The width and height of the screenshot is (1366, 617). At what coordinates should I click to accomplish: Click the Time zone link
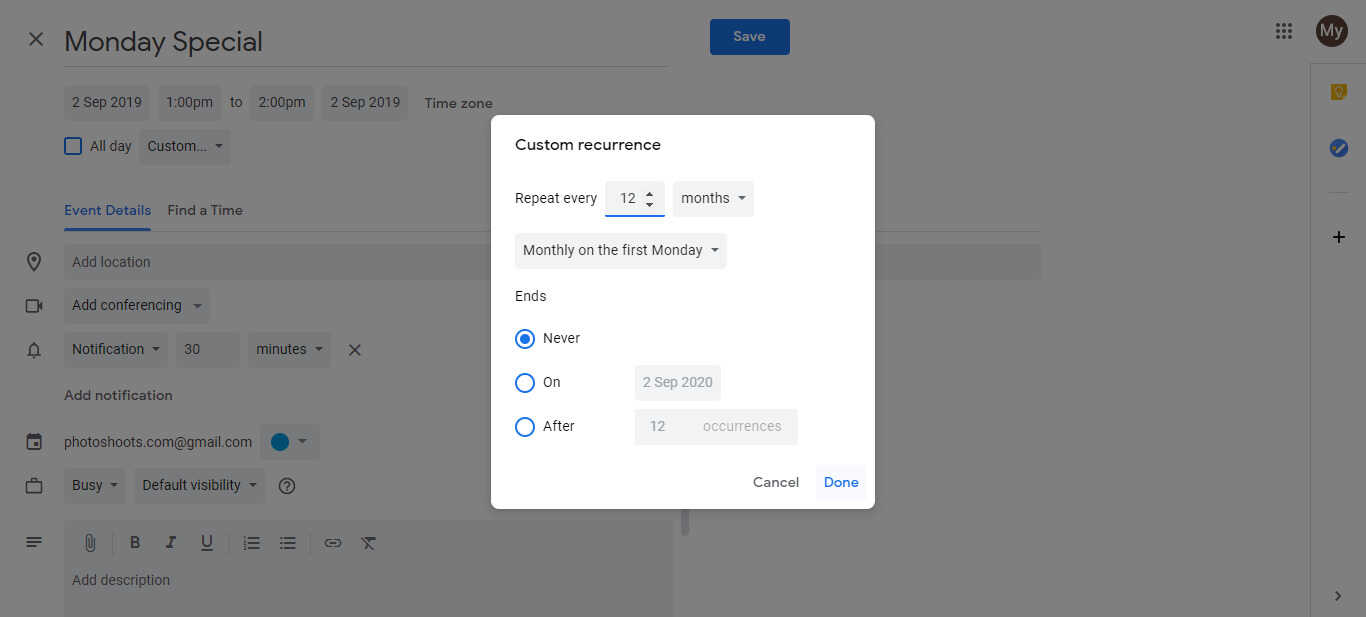pyautogui.click(x=458, y=103)
